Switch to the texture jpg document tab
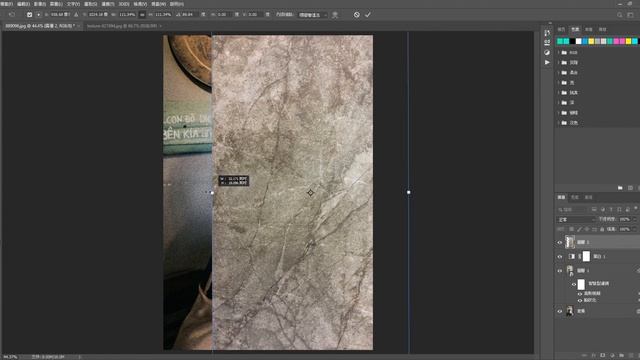Screen dimensions: 640x360 coord(122,26)
